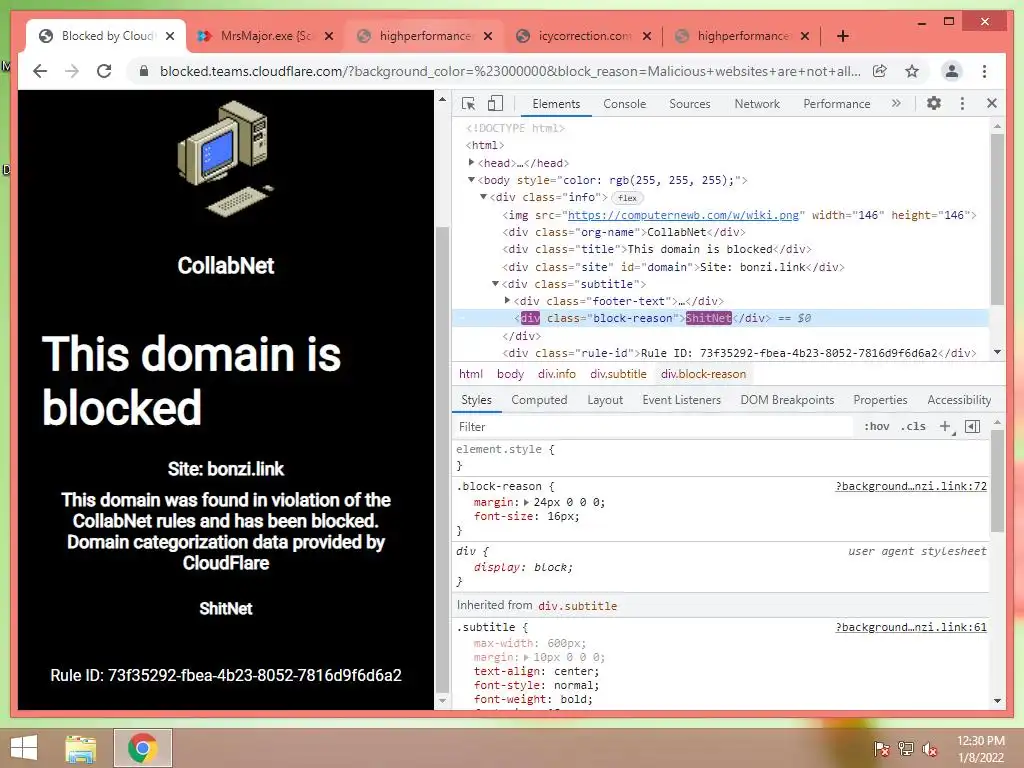
Task: Toggle the computed styles sidebar icon
Action: pos(972,426)
